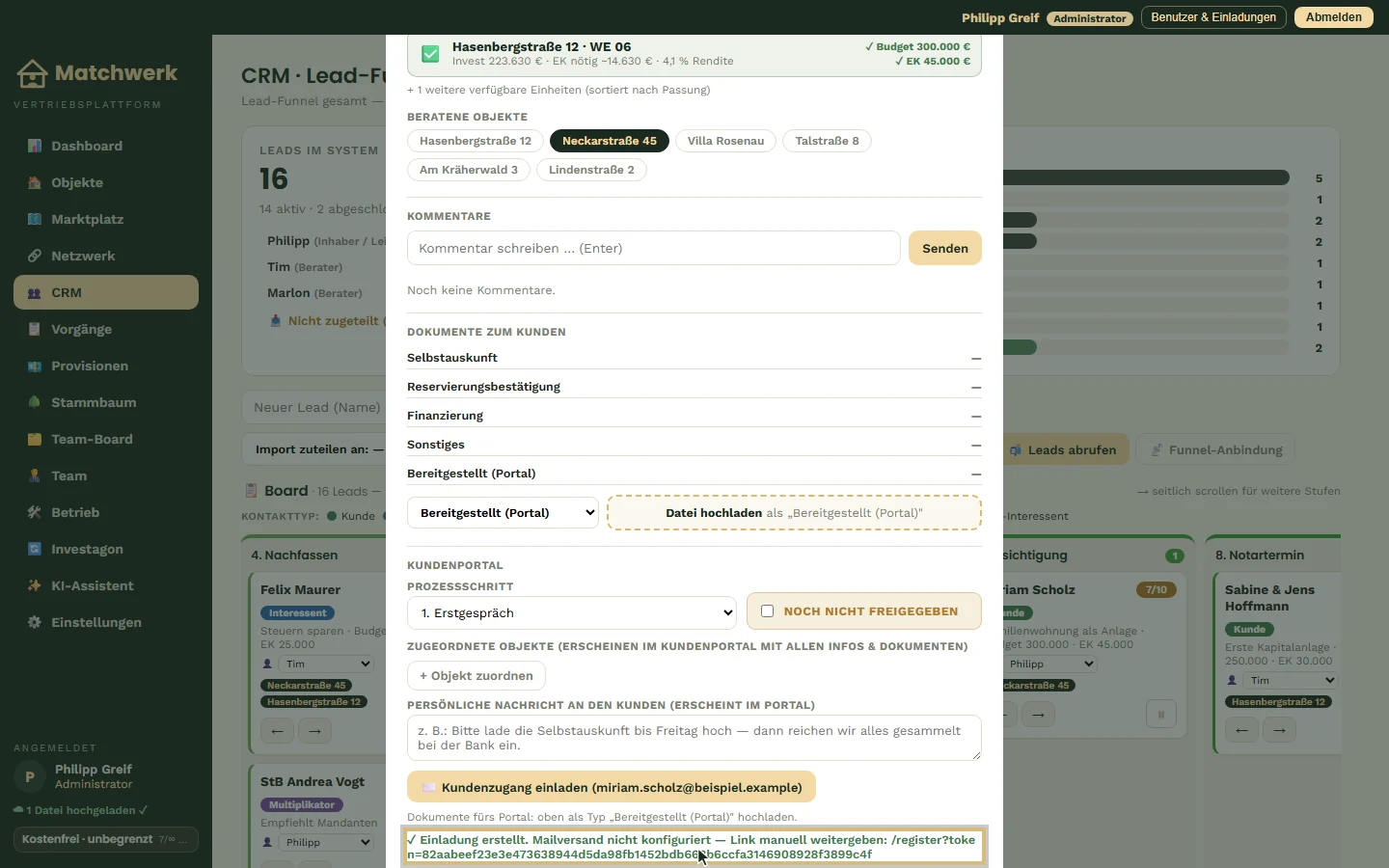The height and width of the screenshot is (868, 1389).
Task: Open Dashboard via its sidebar icon
Action: point(35,146)
